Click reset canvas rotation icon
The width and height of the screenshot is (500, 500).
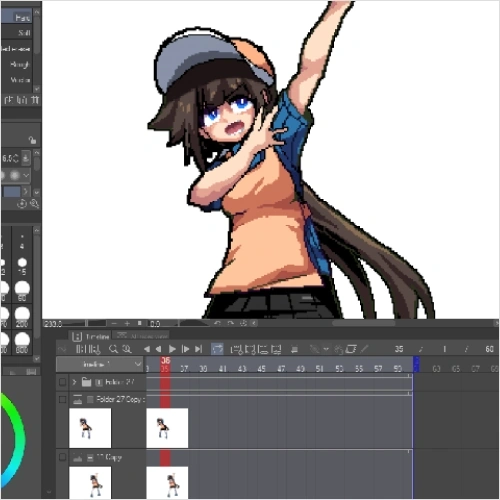pos(244,323)
